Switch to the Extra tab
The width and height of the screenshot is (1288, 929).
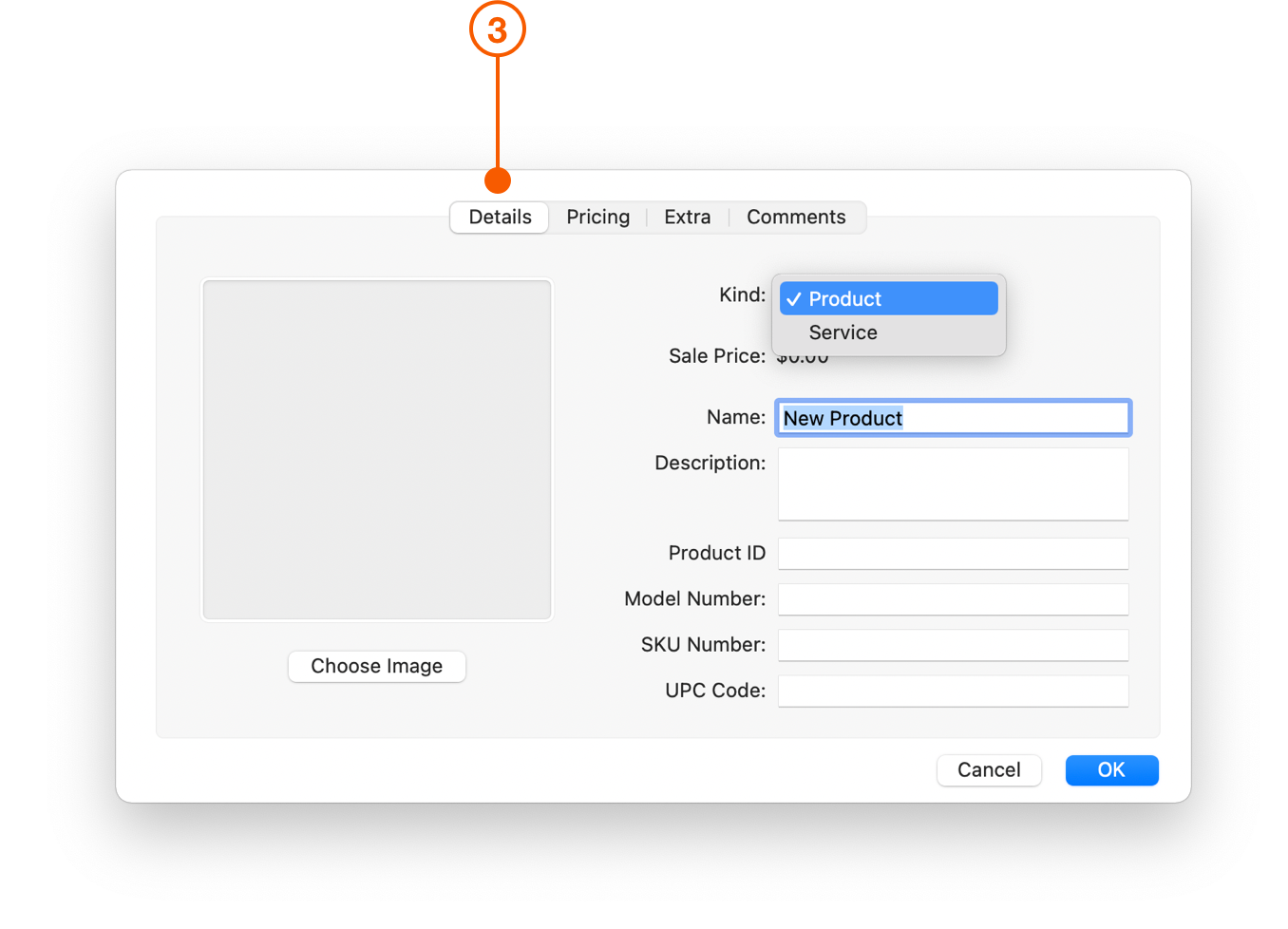[687, 217]
